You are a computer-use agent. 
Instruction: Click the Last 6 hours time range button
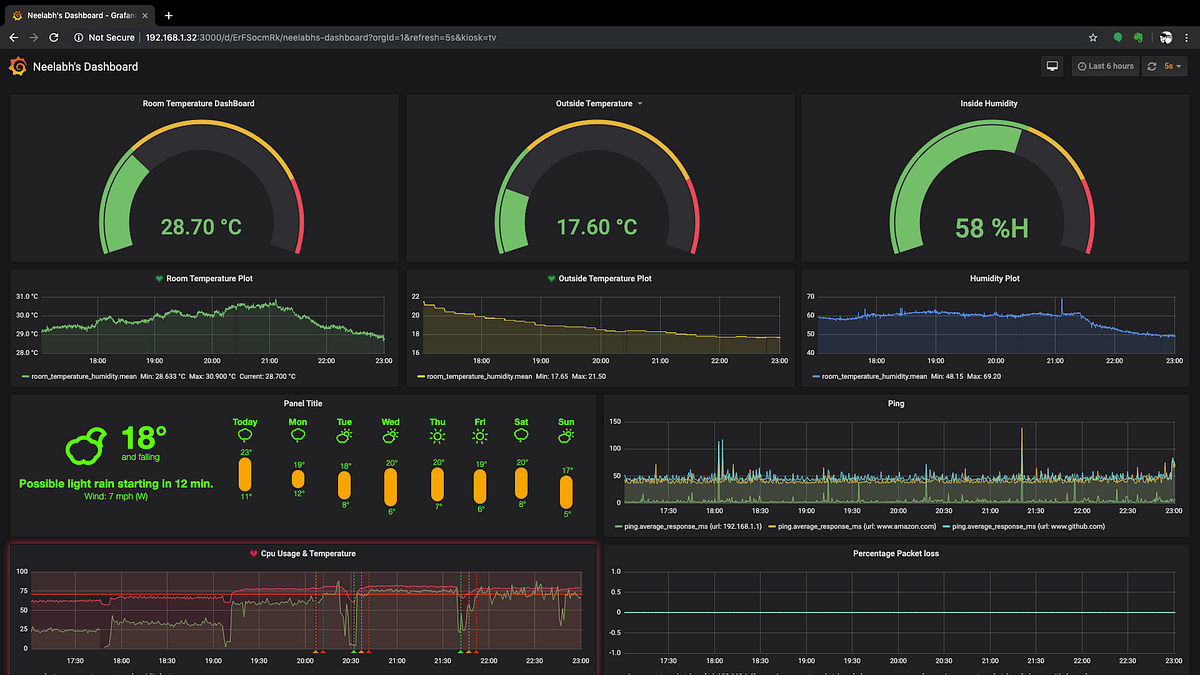[x=1104, y=65]
